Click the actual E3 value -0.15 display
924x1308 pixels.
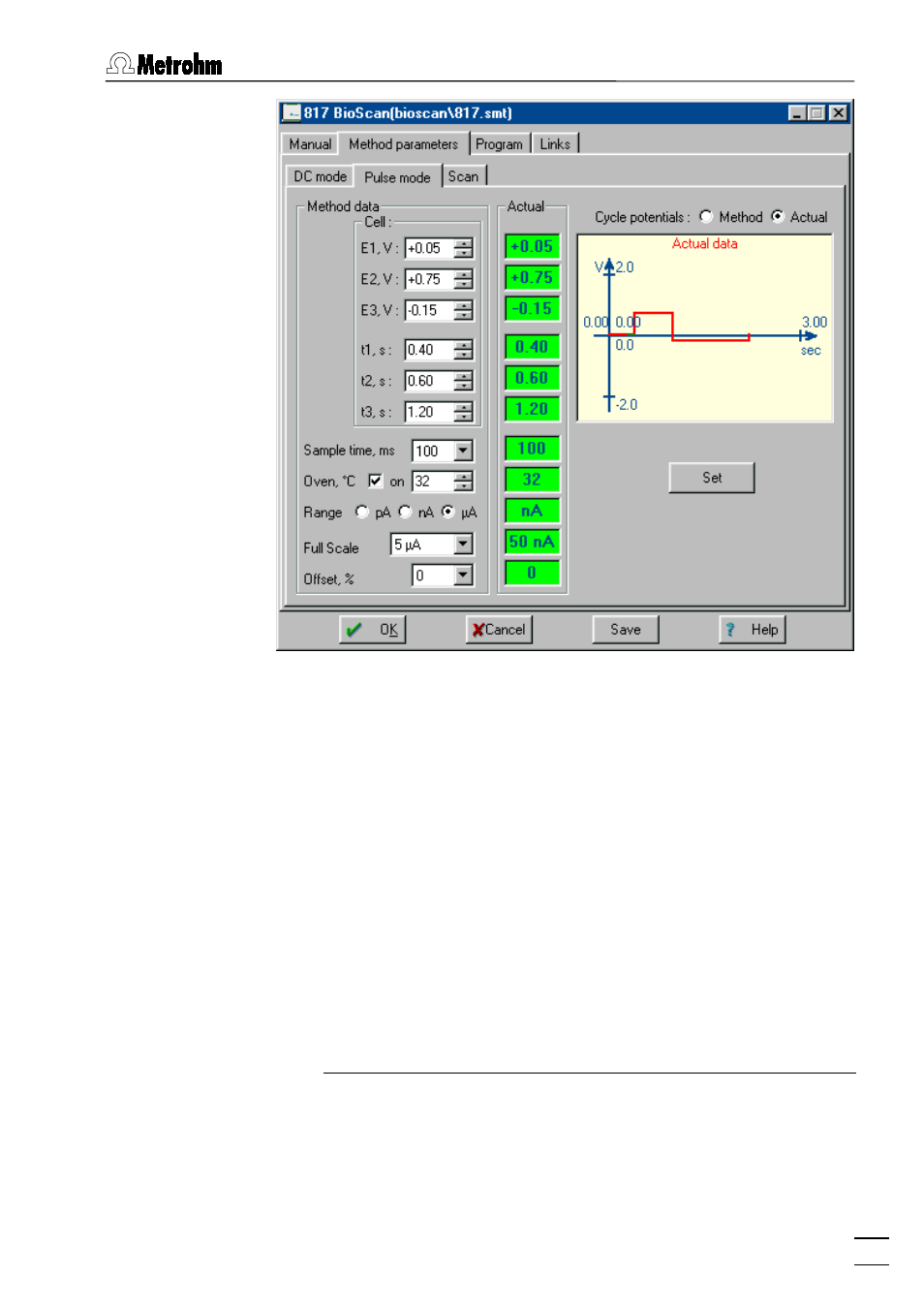click(532, 309)
